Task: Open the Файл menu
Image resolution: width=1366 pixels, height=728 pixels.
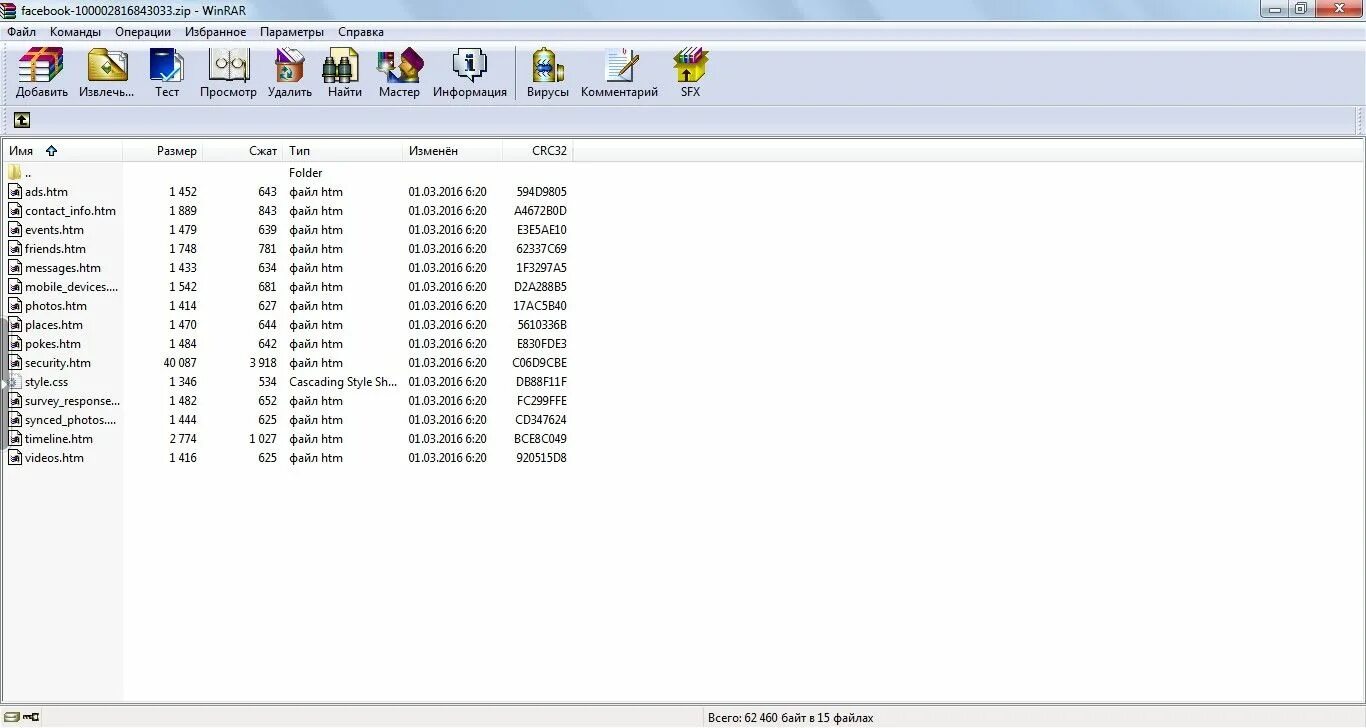Action: tap(21, 32)
